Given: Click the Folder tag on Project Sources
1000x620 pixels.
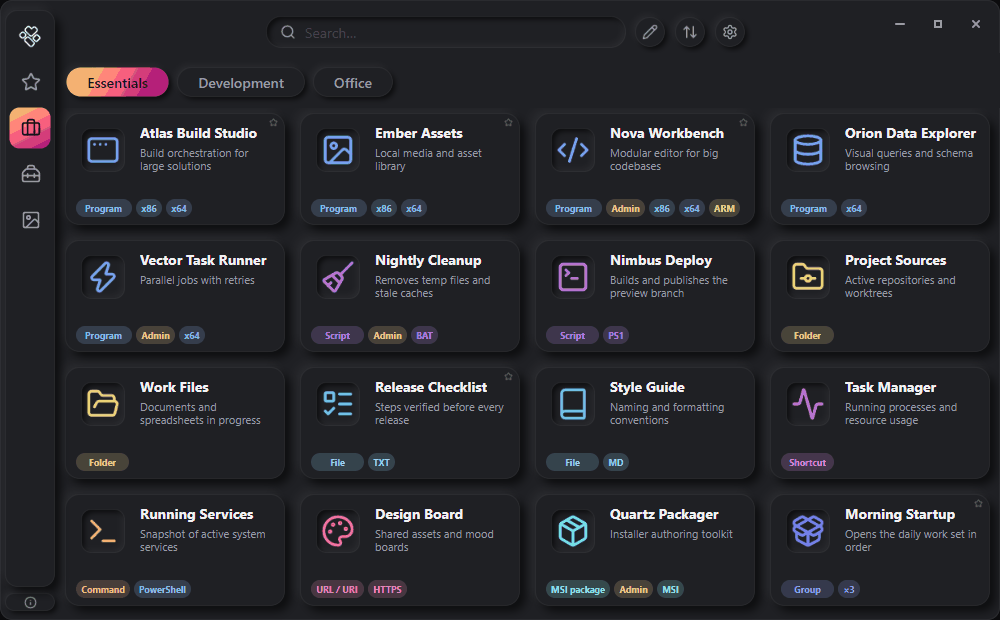Looking at the screenshot, I should coord(807,336).
